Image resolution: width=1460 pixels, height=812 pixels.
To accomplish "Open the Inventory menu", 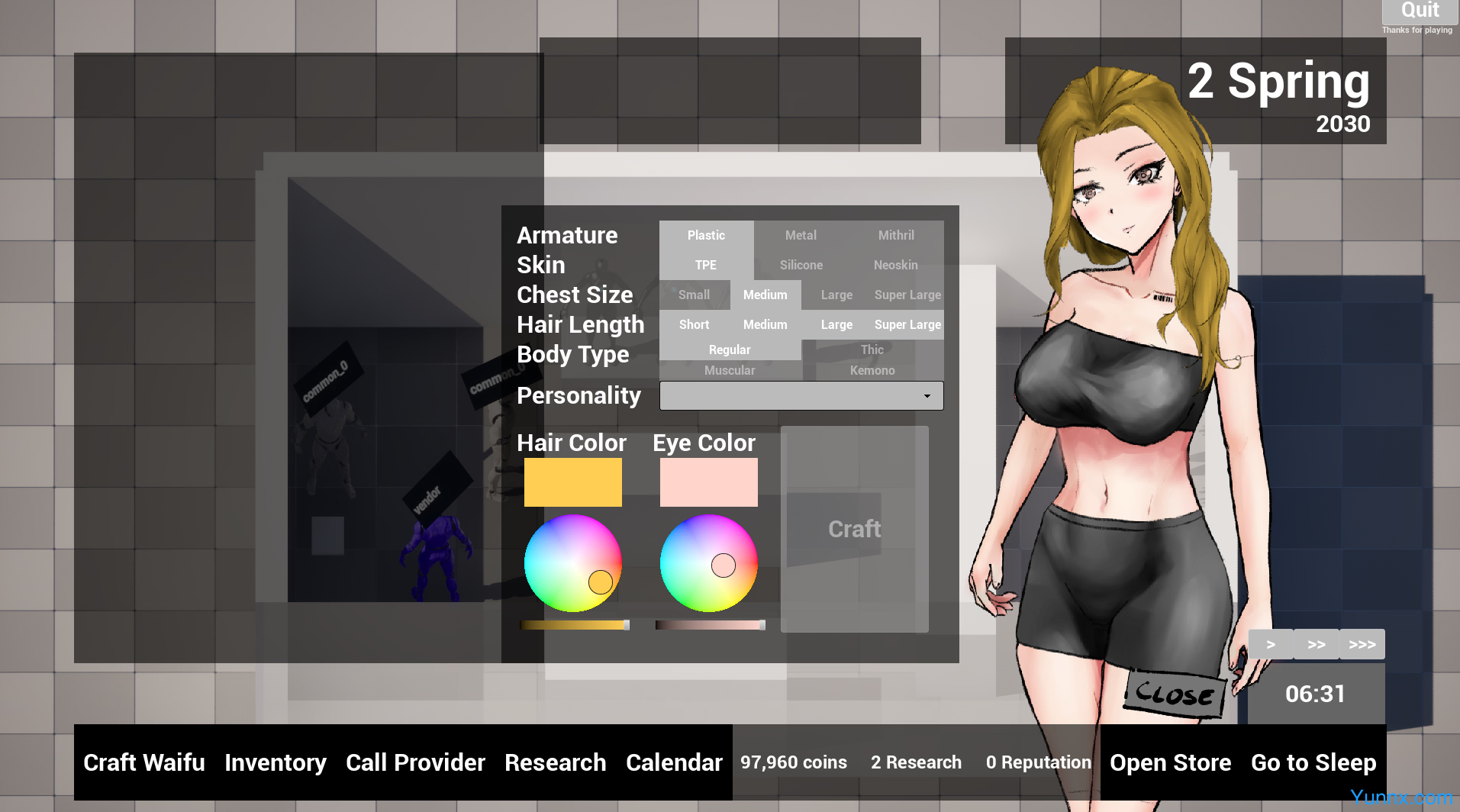I will 275,762.
